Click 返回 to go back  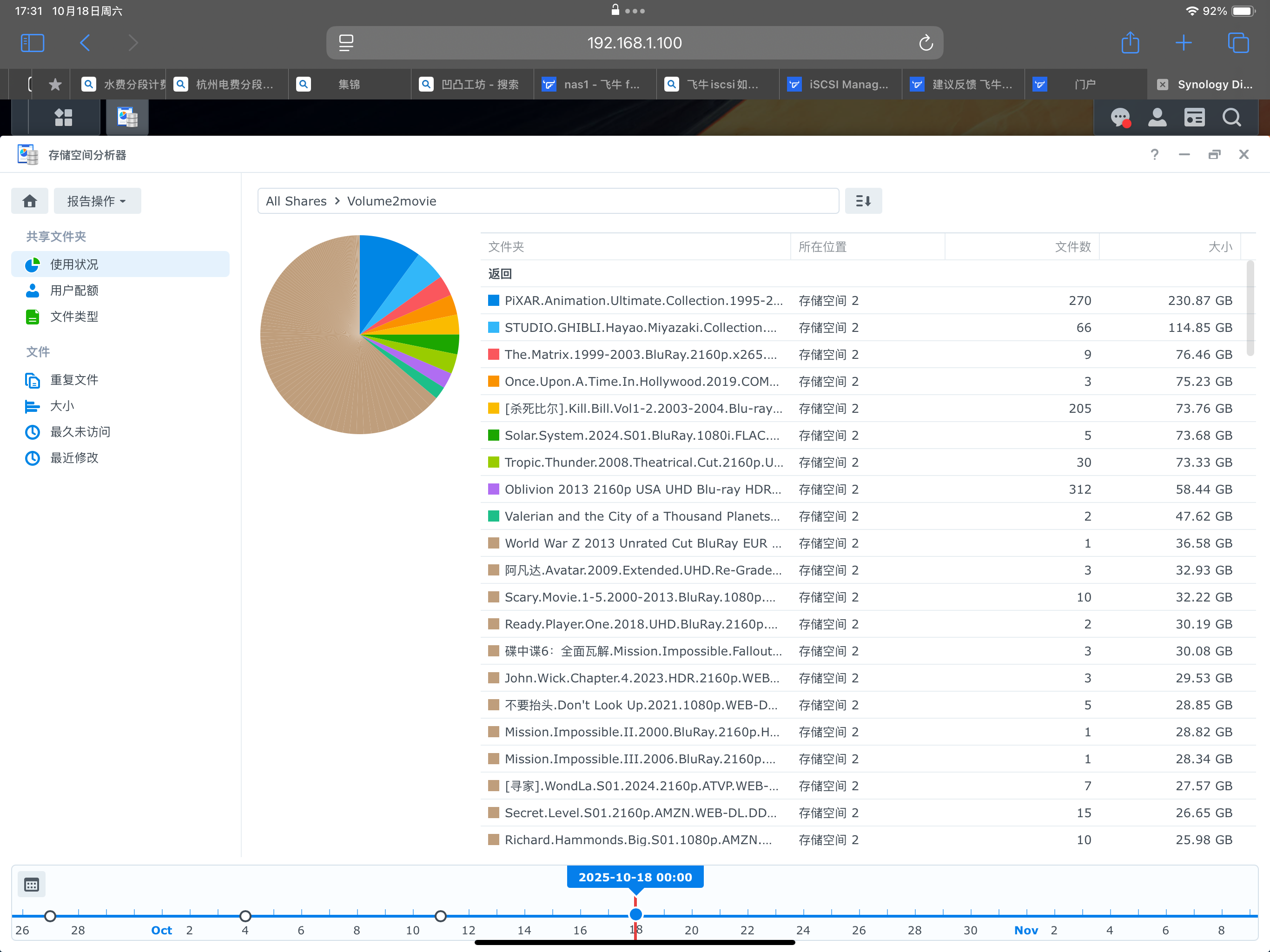pos(500,274)
